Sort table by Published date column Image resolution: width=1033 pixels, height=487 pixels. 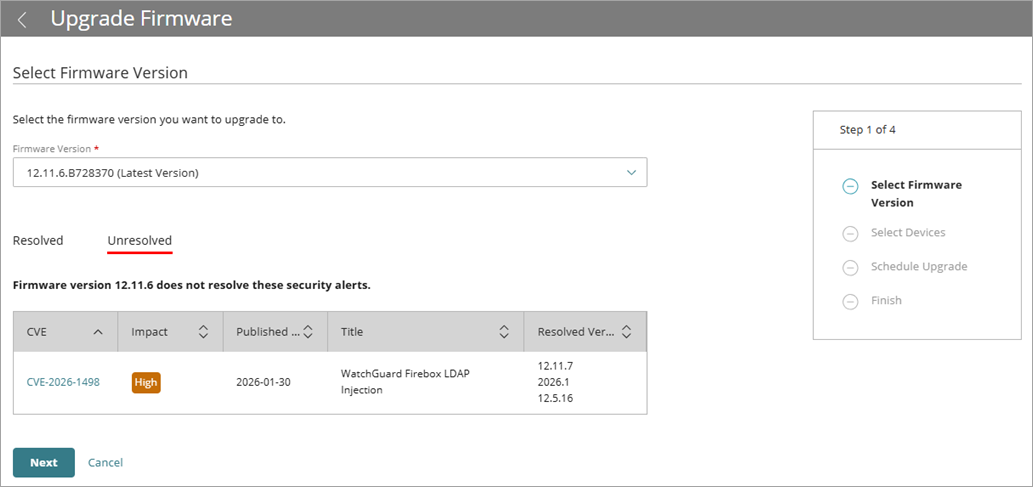(308, 332)
